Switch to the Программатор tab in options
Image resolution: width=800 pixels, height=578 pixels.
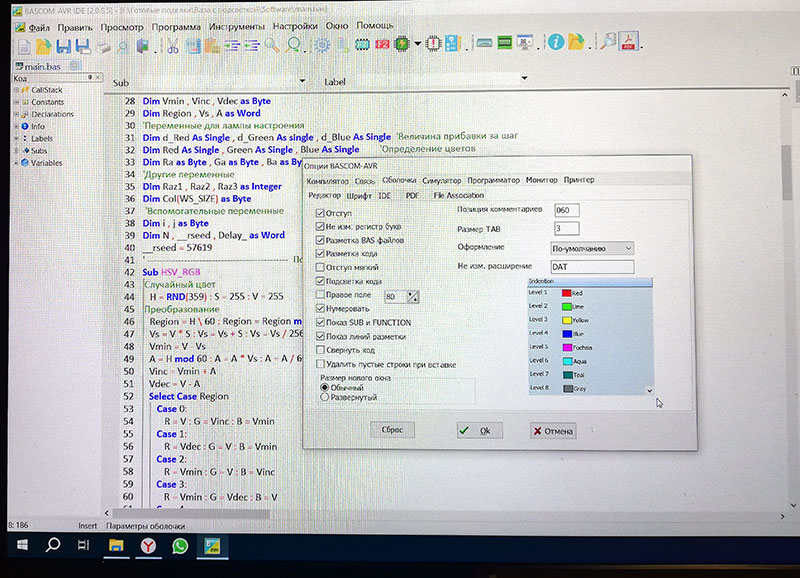tap(493, 180)
